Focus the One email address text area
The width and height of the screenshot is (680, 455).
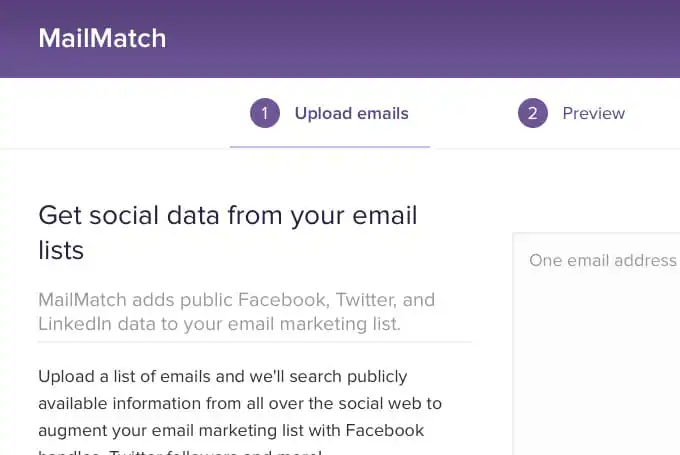[602, 260]
